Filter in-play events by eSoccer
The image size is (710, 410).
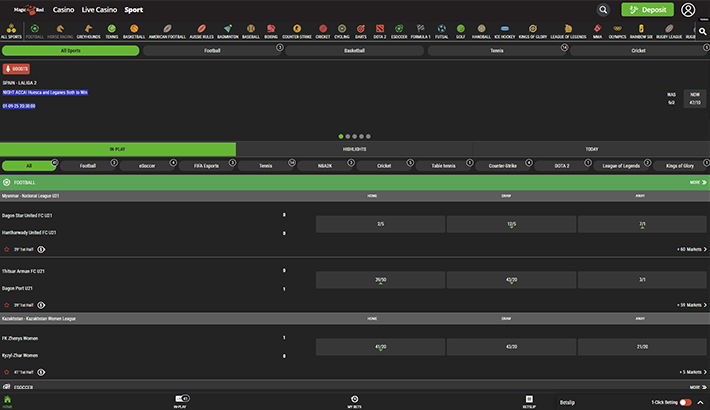tap(148, 166)
